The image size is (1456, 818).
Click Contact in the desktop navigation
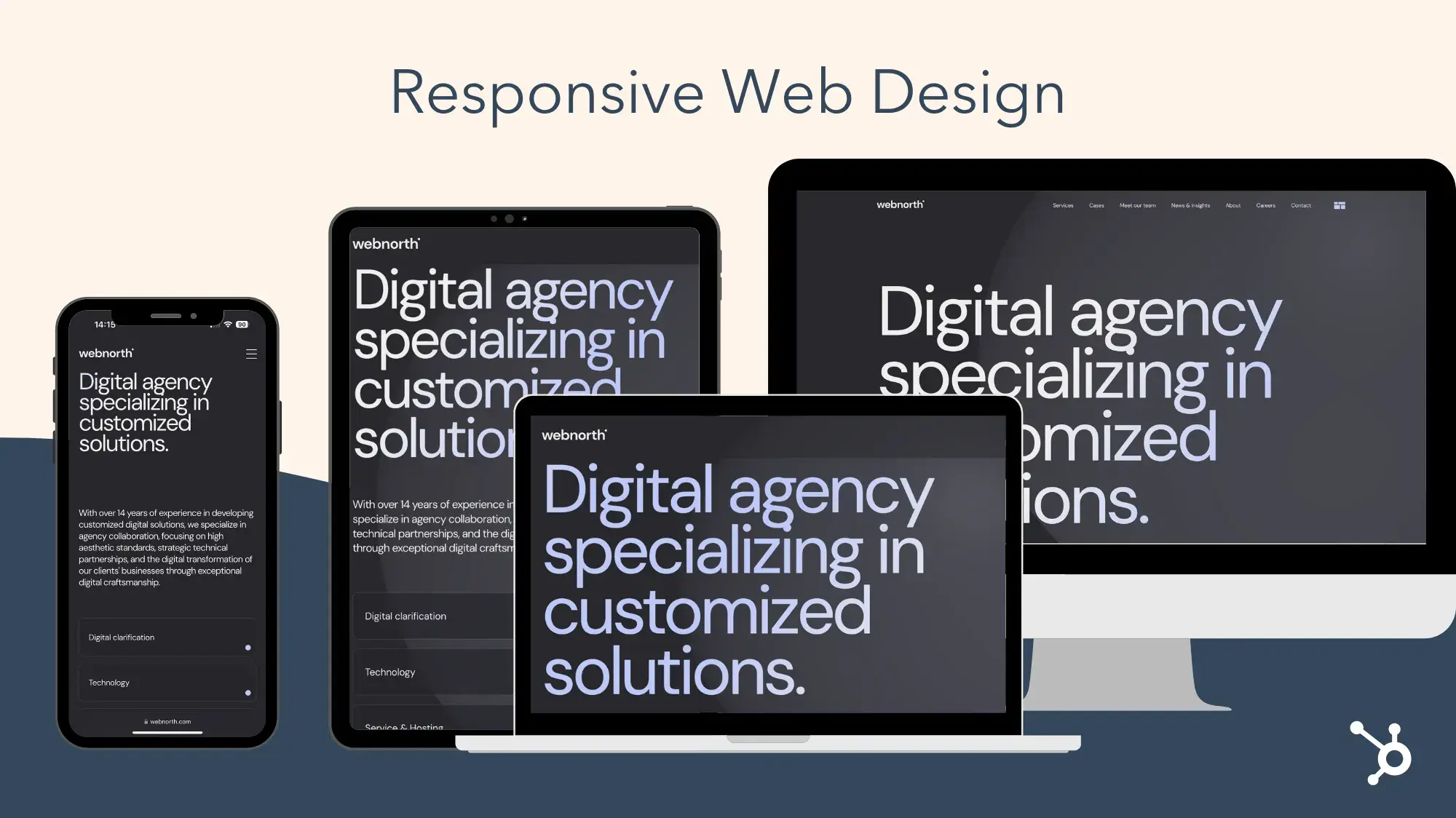point(1300,206)
